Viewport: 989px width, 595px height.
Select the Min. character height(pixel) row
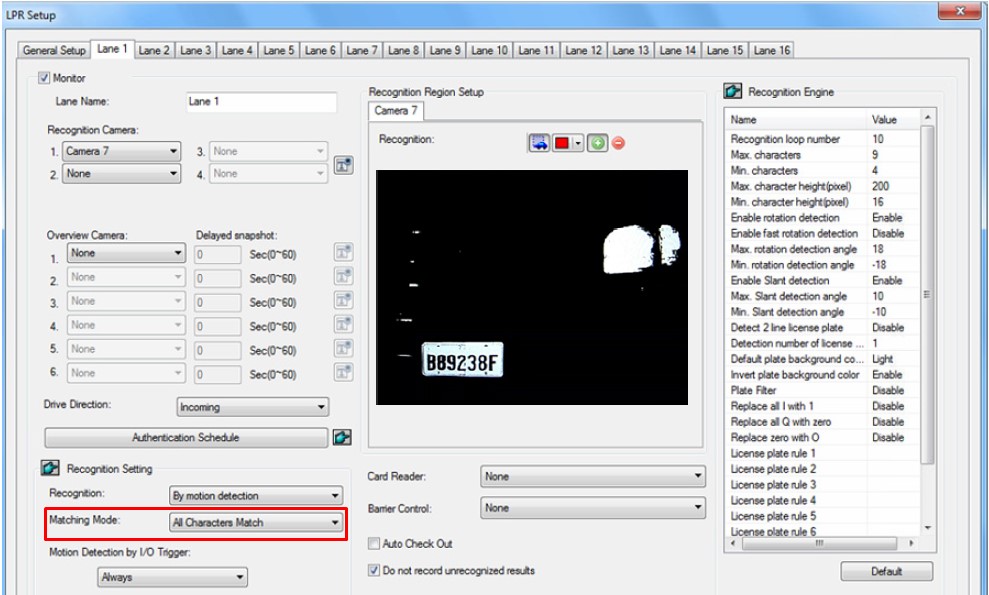coord(824,202)
